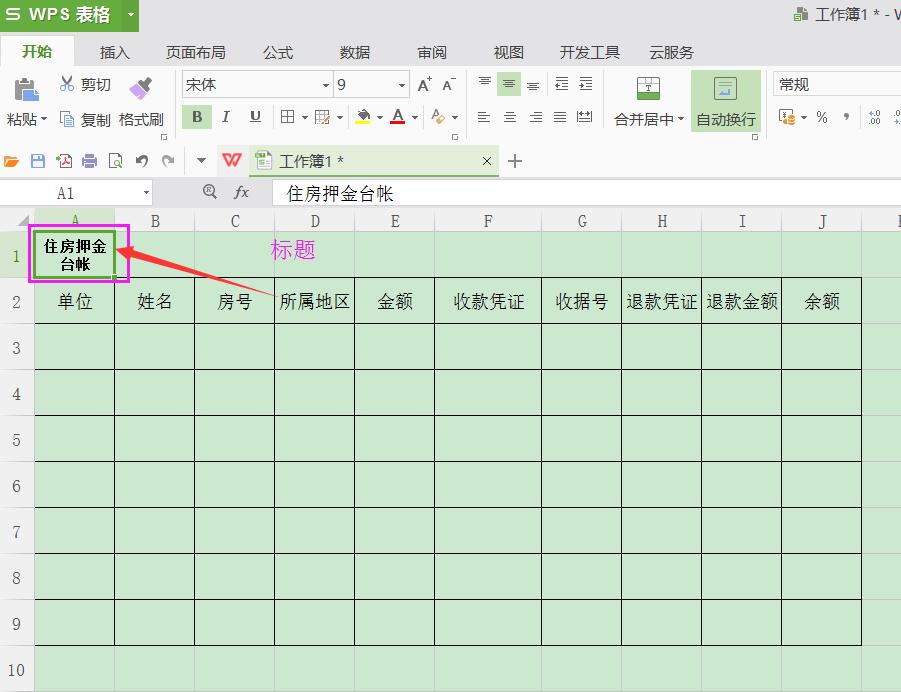Create a new sheet with the + tab button
Viewport: 901px width, 692px height.
tap(514, 160)
